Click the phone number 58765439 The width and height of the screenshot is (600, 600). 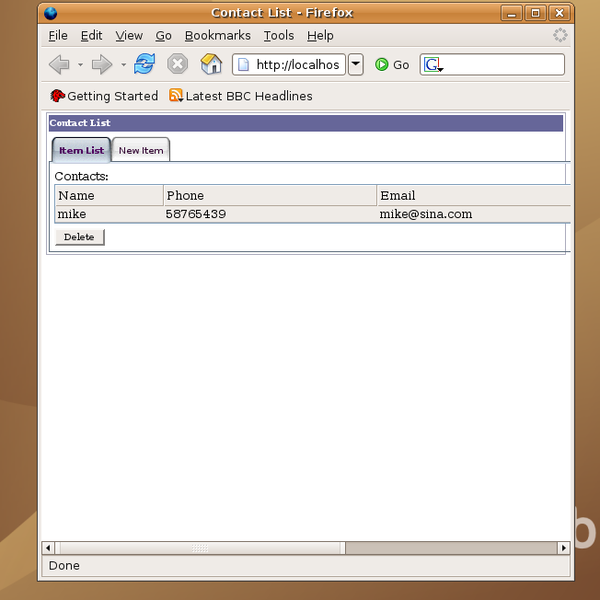(x=196, y=214)
